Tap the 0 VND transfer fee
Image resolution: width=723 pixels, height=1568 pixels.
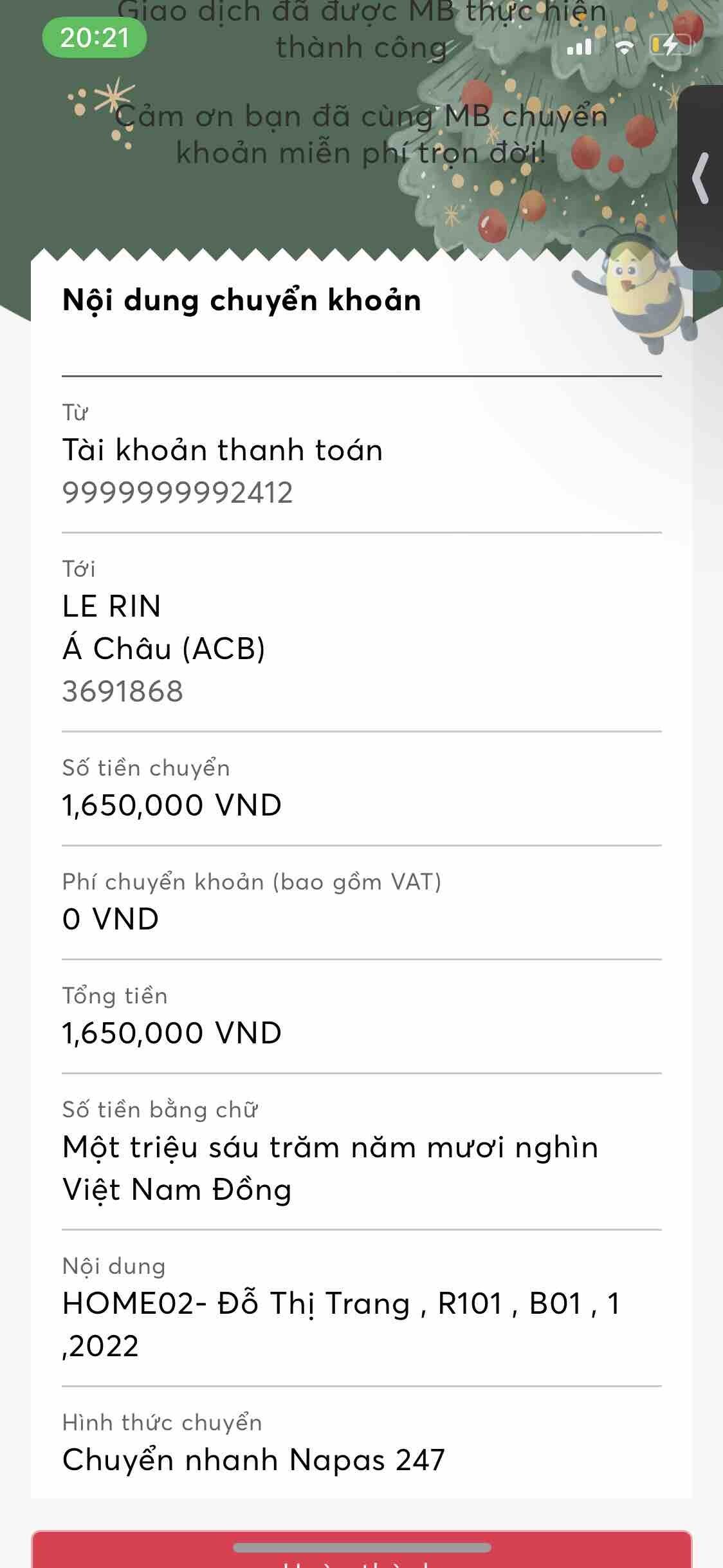pyautogui.click(x=111, y=919)
